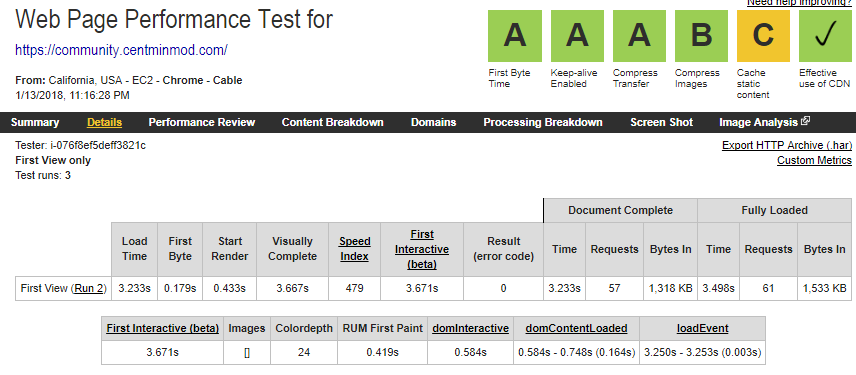
Task: Click the 0.179s First Byte value
Action: (180, 288)
